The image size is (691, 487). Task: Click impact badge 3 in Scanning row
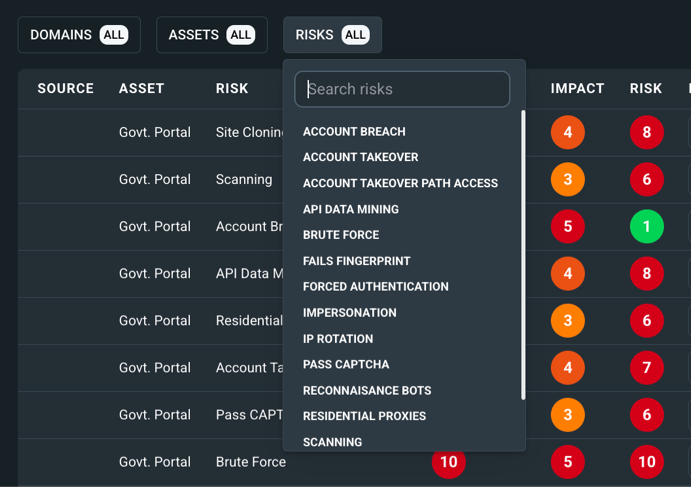[568, 179]
